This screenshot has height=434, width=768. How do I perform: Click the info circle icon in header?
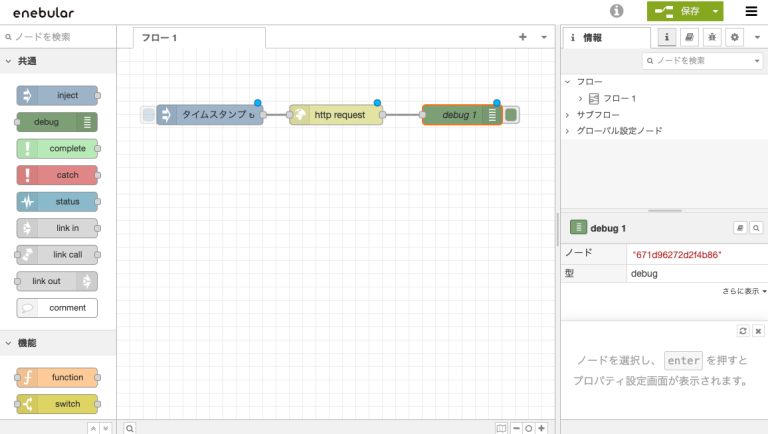click(x=617, y=11)
